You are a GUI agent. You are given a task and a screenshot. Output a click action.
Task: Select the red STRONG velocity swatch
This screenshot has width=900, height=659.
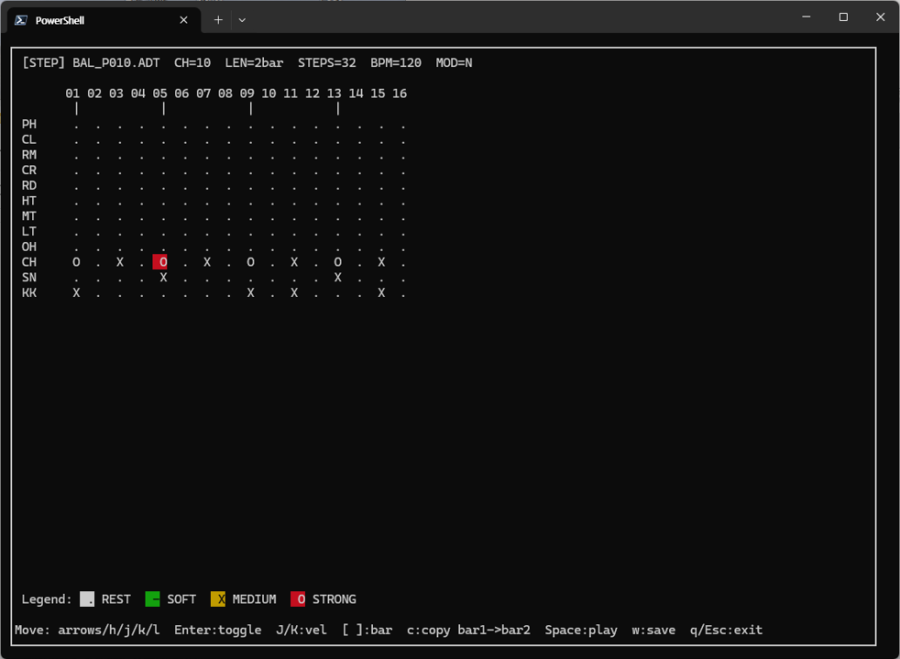click(x=300, y=598)
